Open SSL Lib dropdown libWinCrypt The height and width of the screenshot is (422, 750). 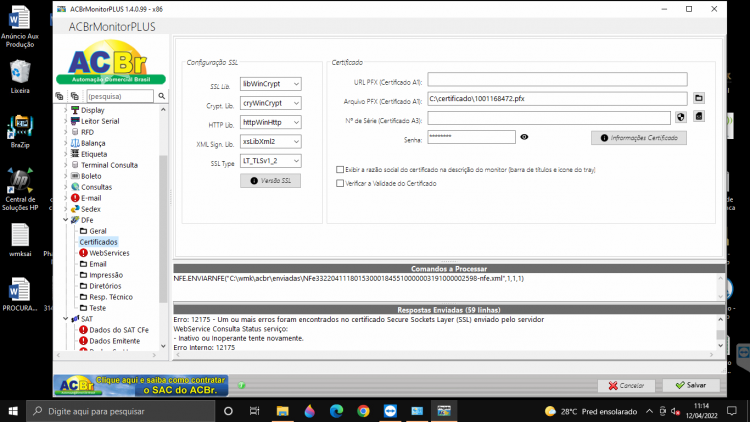pyautogui.click(x=271, y=84)
